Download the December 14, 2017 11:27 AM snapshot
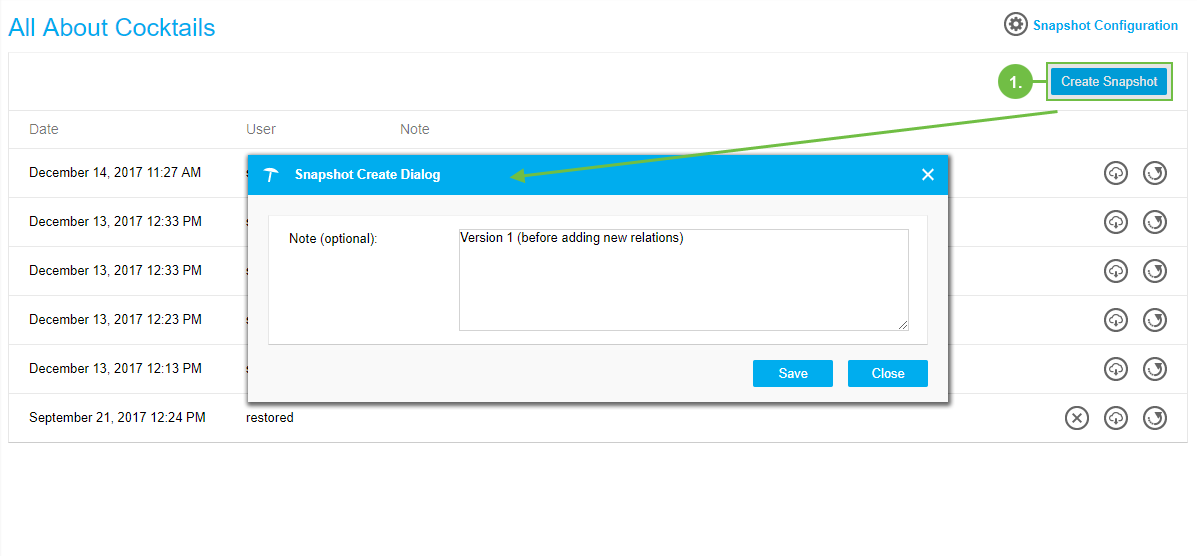 tap(1115, 173)
